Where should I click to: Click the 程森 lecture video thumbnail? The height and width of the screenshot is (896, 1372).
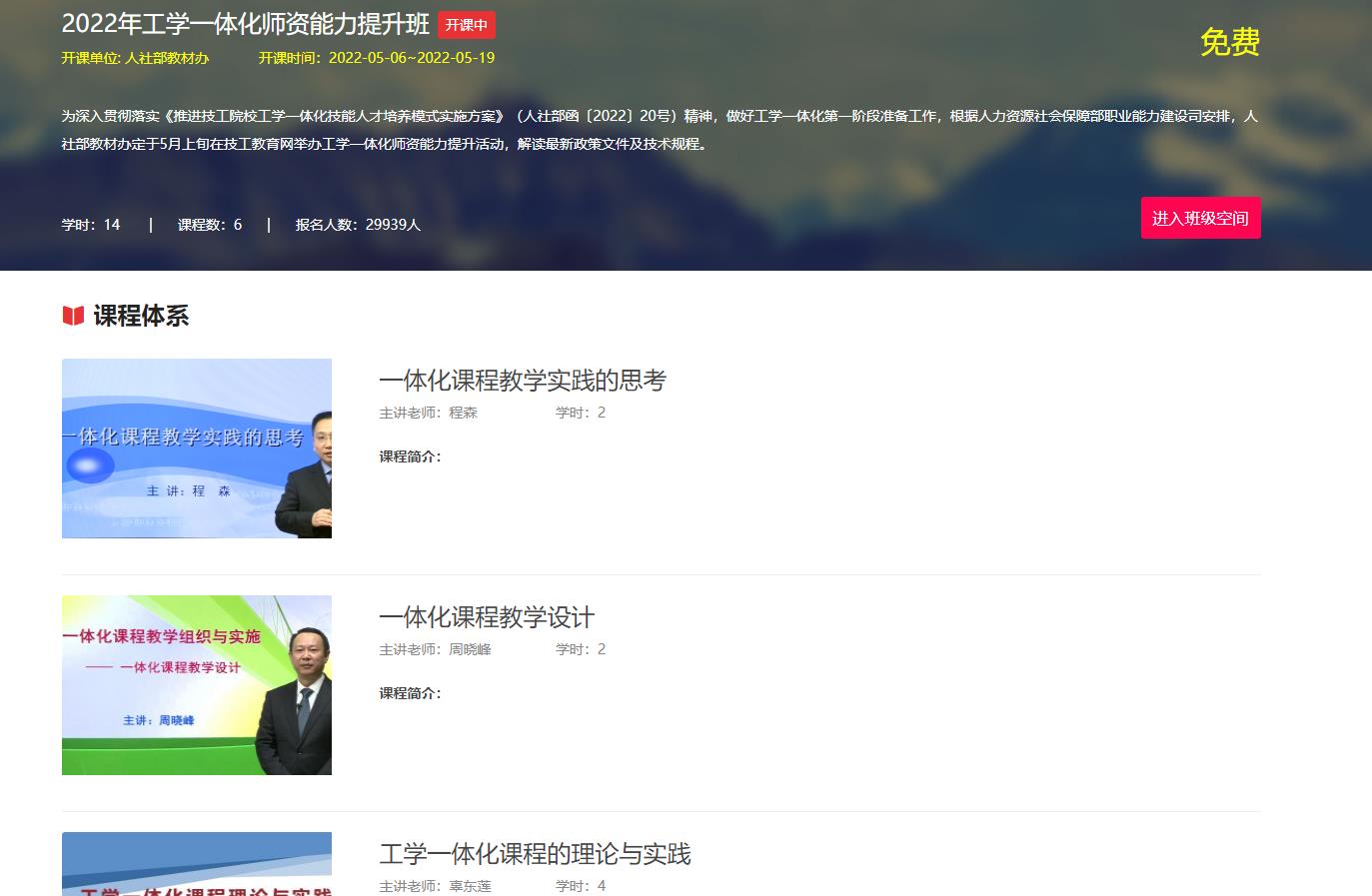click(x=197, y=448)
